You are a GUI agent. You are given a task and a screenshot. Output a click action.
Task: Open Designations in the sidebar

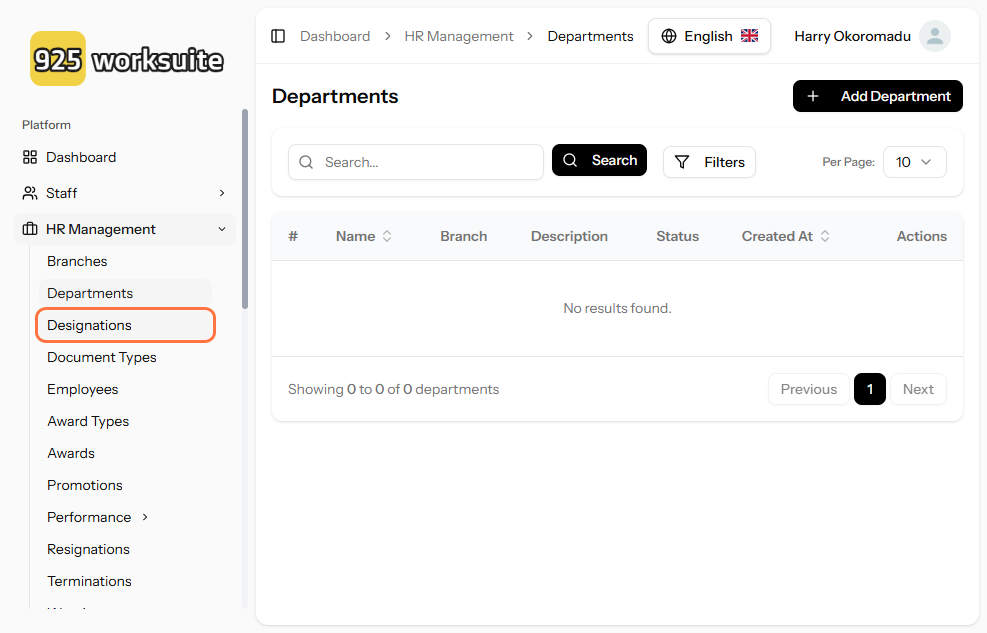89,325
